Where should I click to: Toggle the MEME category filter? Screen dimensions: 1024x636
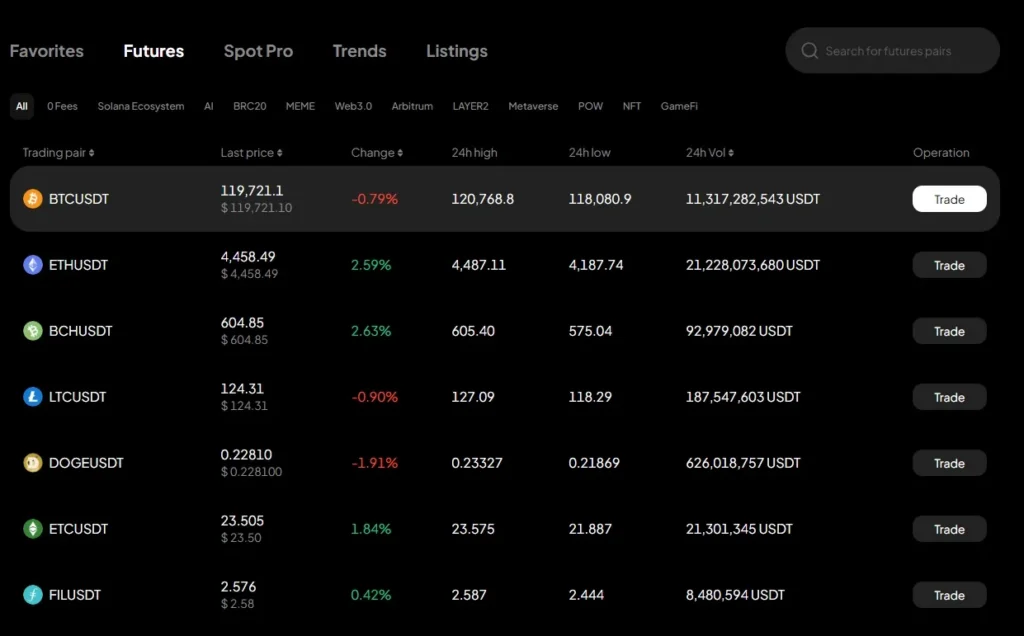coord(300,106)
